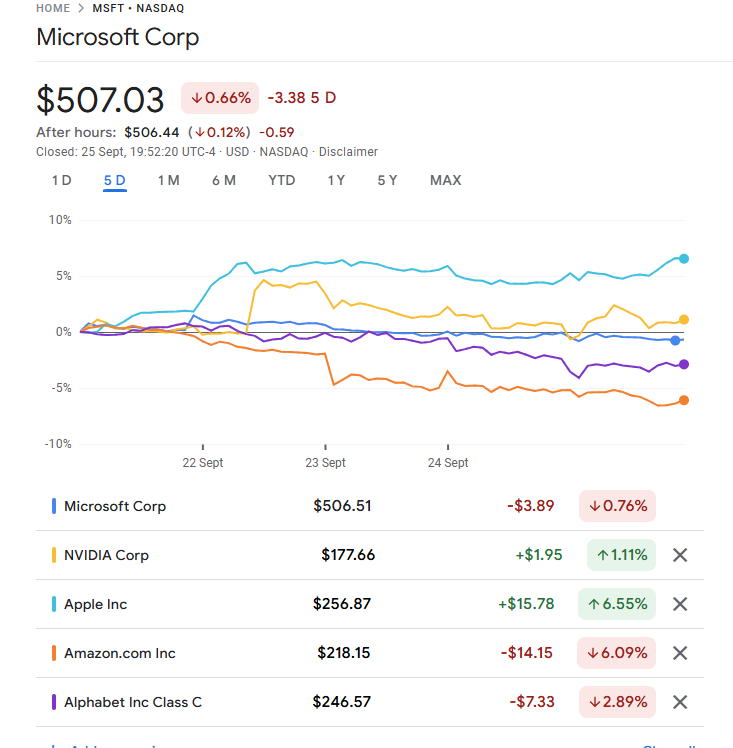Show the MAX chart range
Screen dimensions: 733x748
445,181
